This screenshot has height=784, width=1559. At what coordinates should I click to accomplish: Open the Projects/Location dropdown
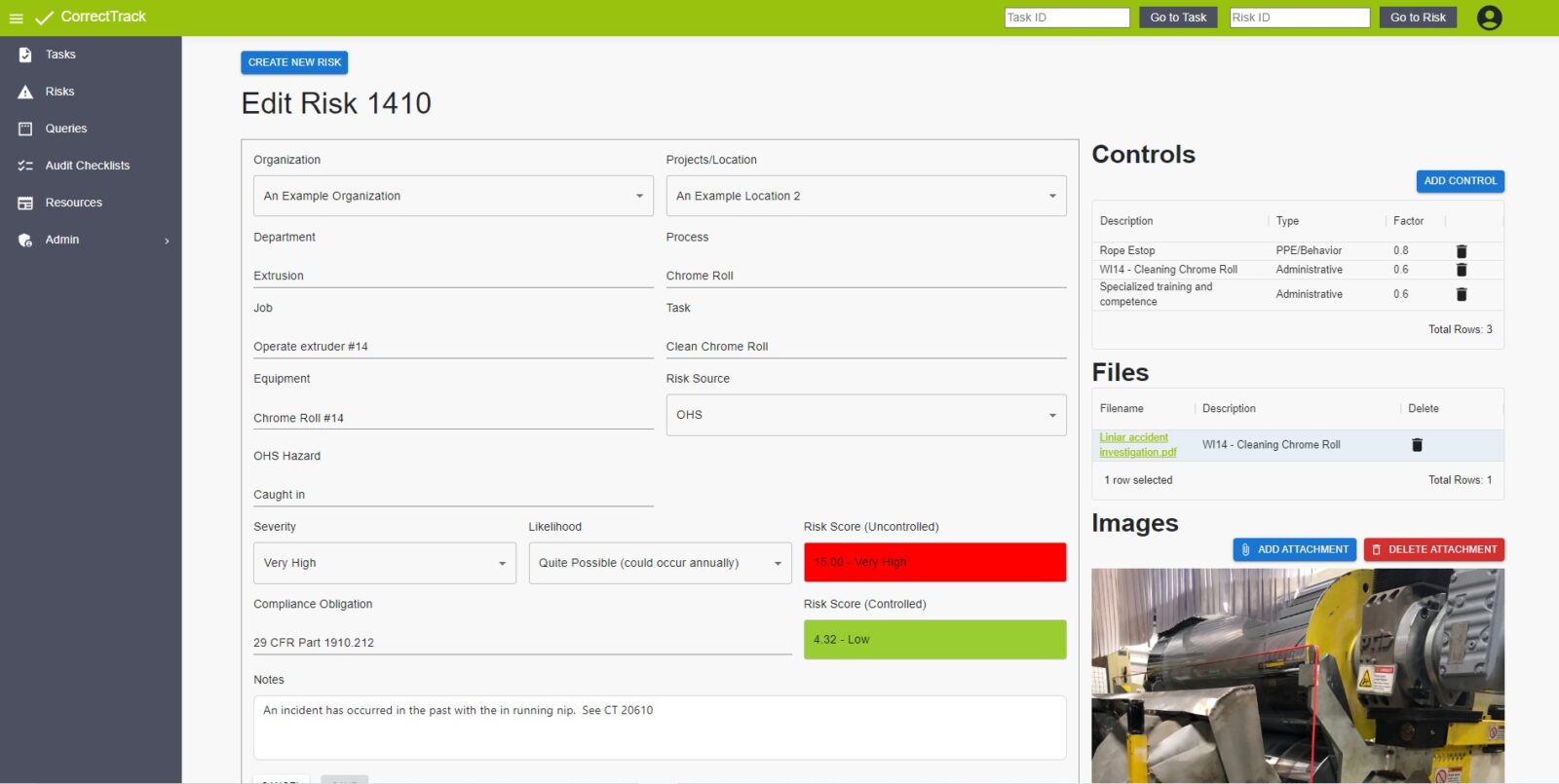866,196
